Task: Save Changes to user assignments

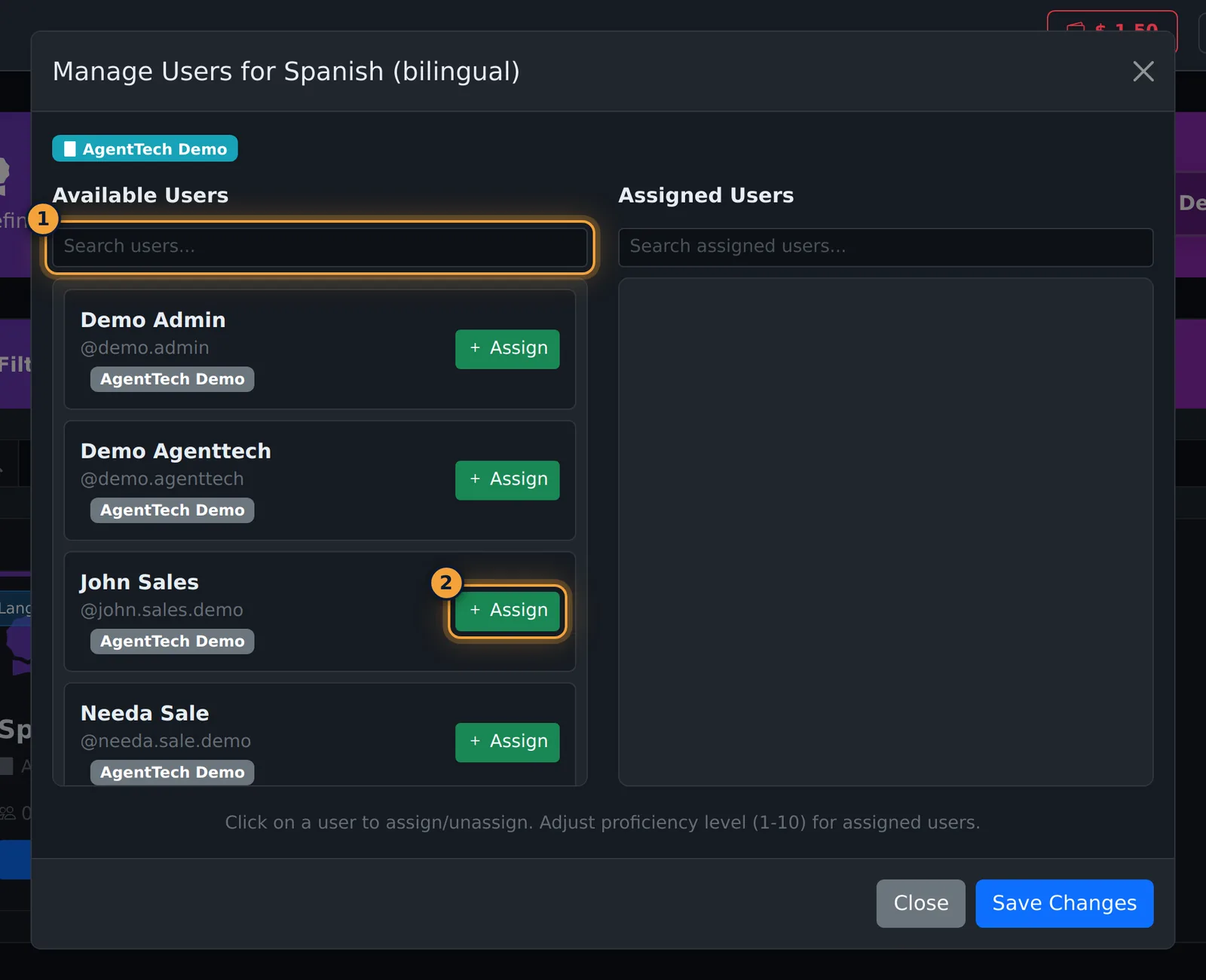Action: (x=1064, y=903)
